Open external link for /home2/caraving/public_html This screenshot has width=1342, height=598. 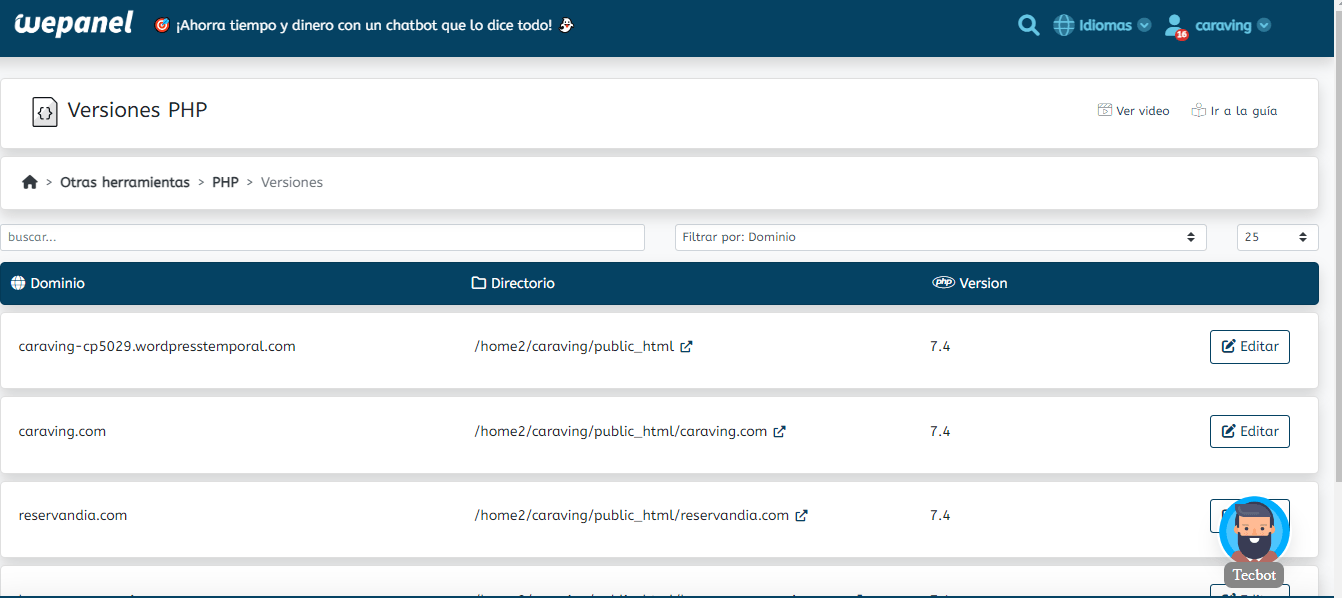click(x=686, y=347)
